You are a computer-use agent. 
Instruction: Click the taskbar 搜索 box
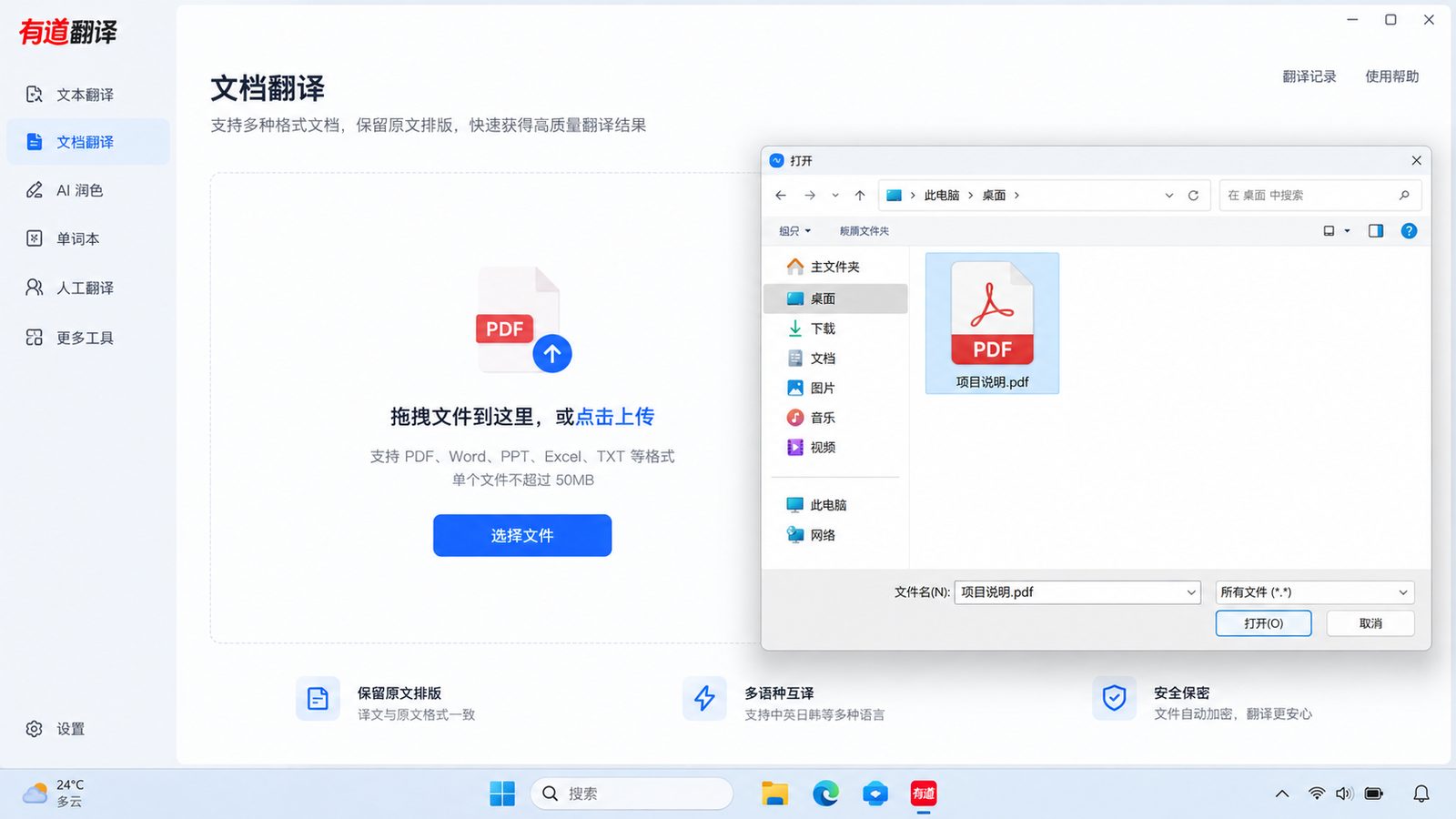(632, 794)
